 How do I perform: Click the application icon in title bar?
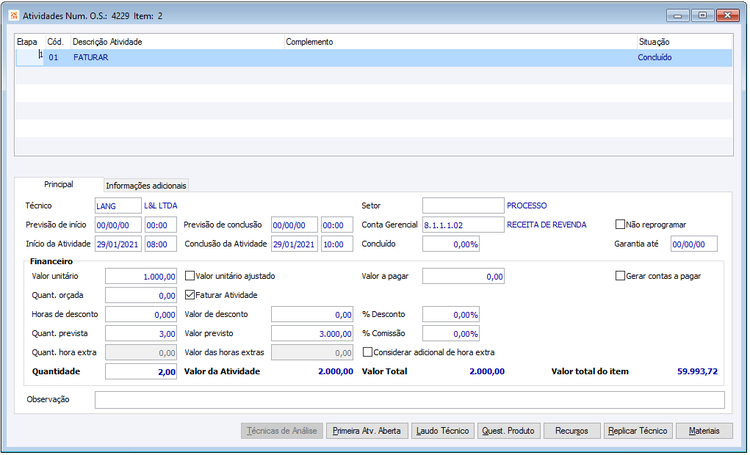click(x=12, y=16)
